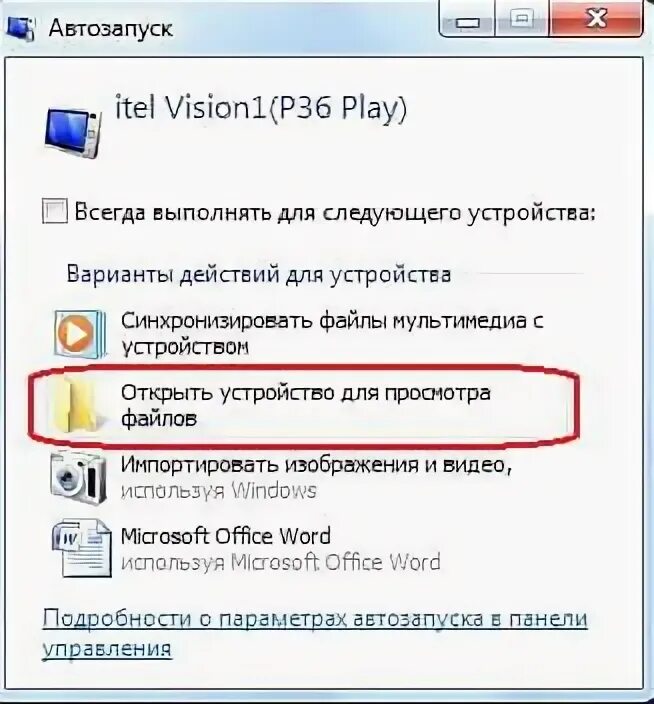Click the Microsoft Office Word document icon
Screen dimensions: 654x704
(x=81, y=548)
